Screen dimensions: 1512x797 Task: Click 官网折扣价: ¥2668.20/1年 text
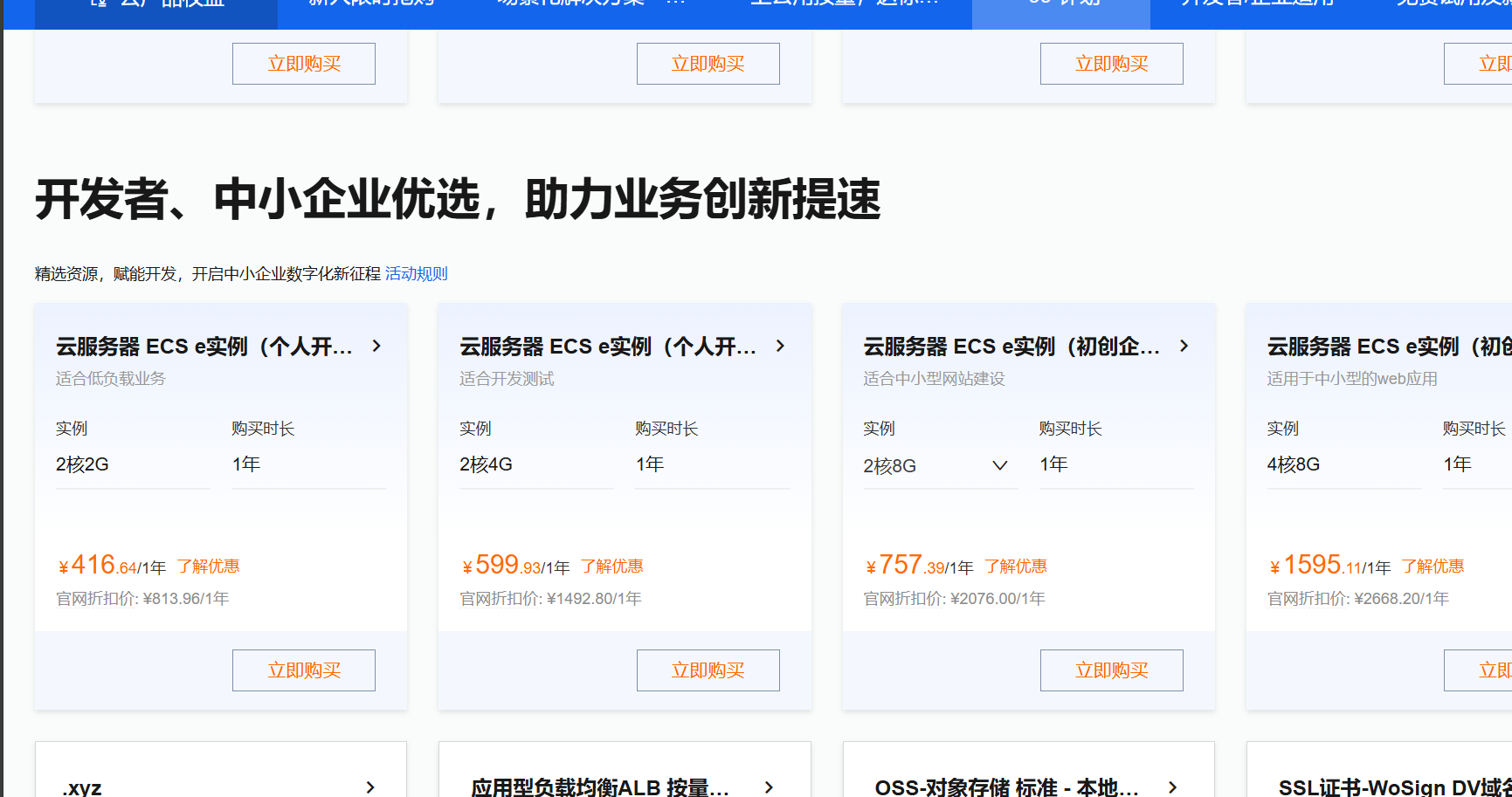[1357, 599]
